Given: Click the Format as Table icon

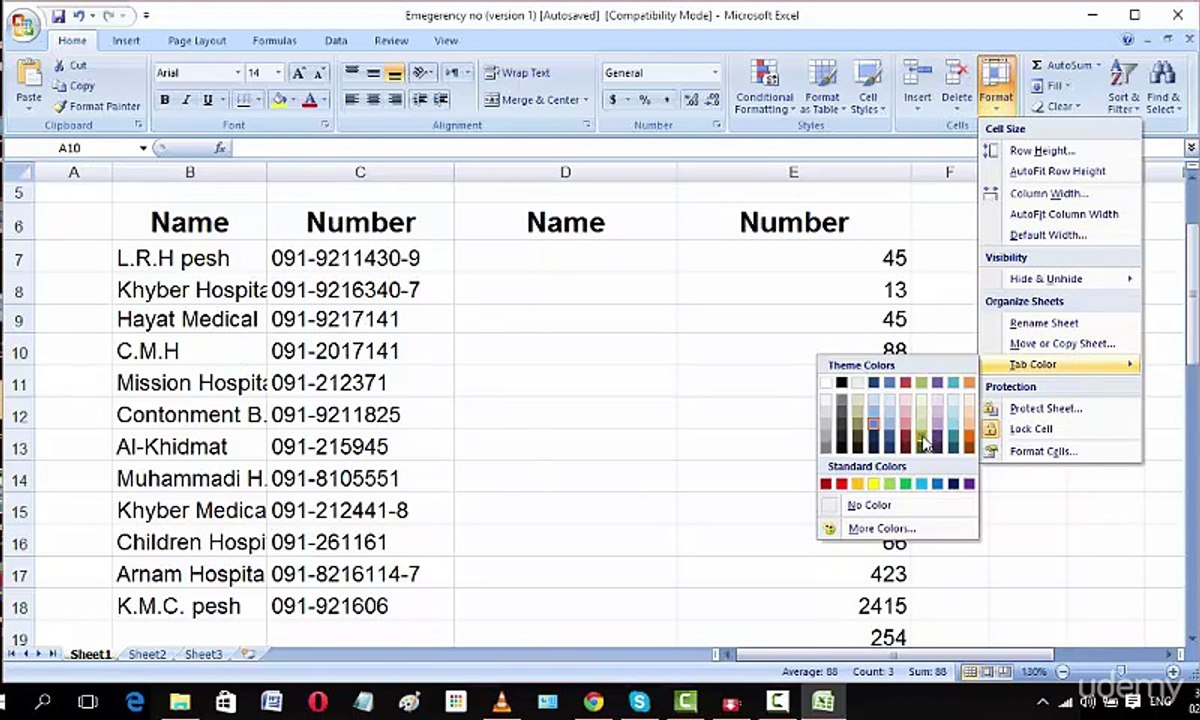Looking at the screenshot, I should point(823,75).
